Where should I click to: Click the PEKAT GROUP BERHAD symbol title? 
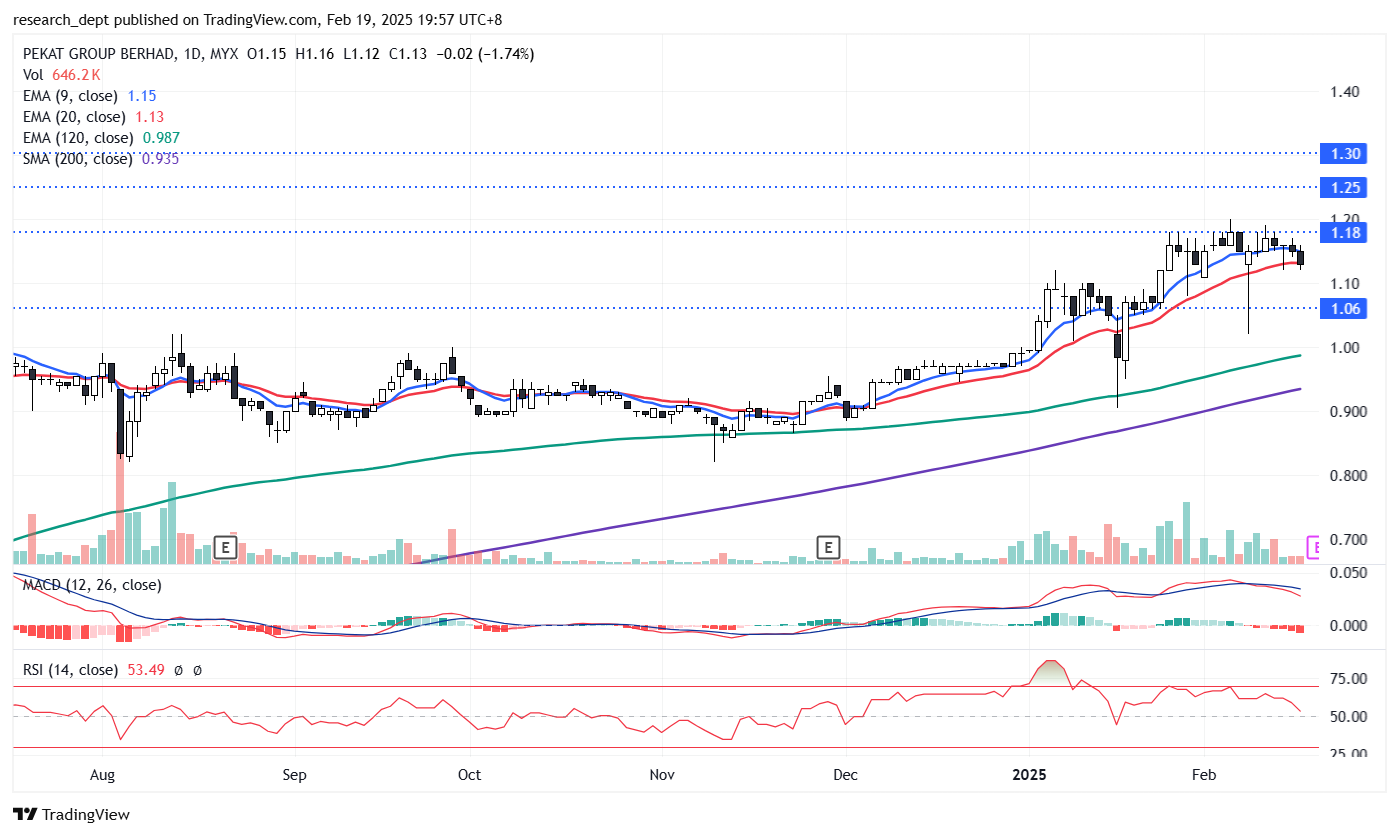[x=100, y=54]
